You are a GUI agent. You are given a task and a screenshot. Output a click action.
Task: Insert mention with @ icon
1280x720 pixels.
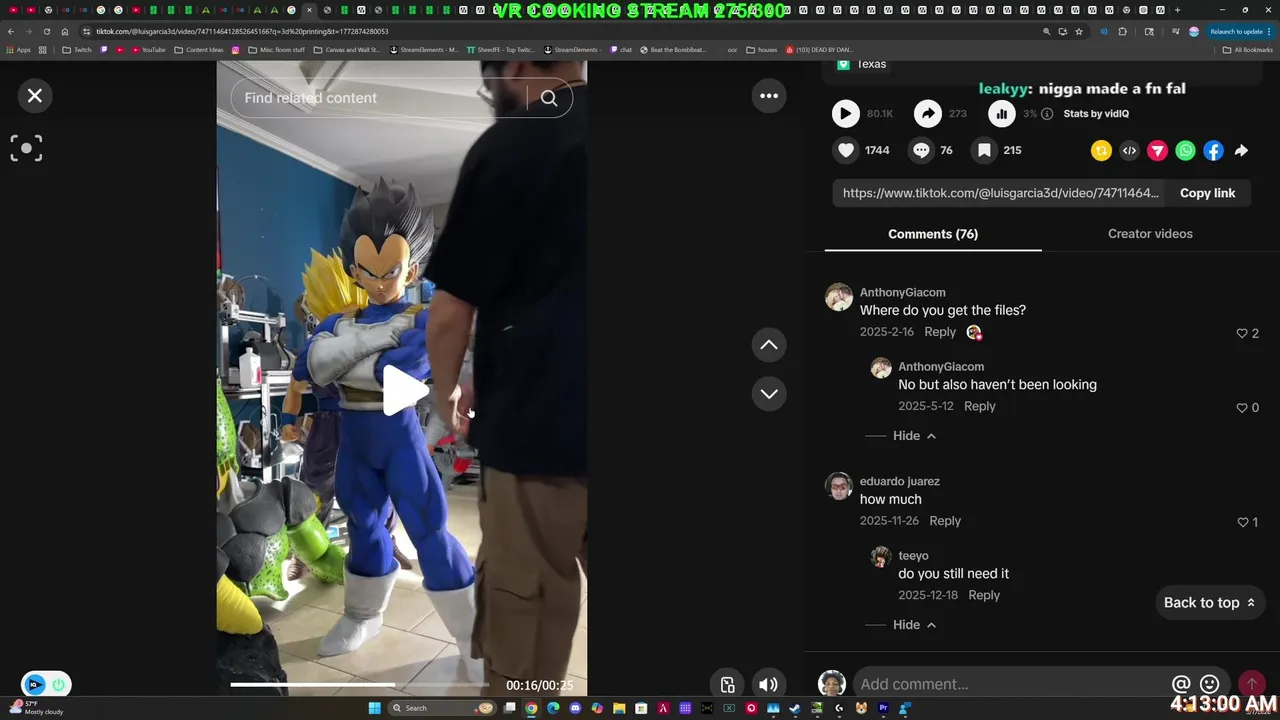pyautogui.click(x=1181, y=684)
